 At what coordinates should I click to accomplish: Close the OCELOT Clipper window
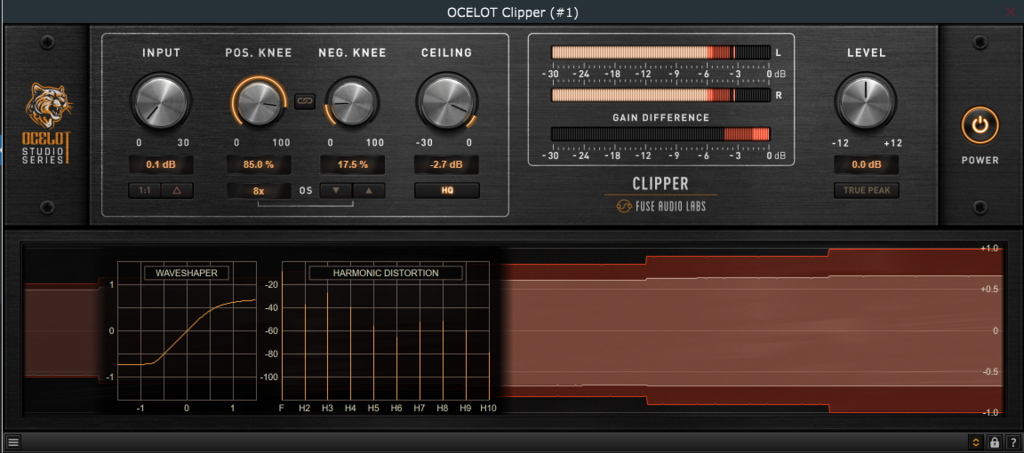pos(1011,12)
